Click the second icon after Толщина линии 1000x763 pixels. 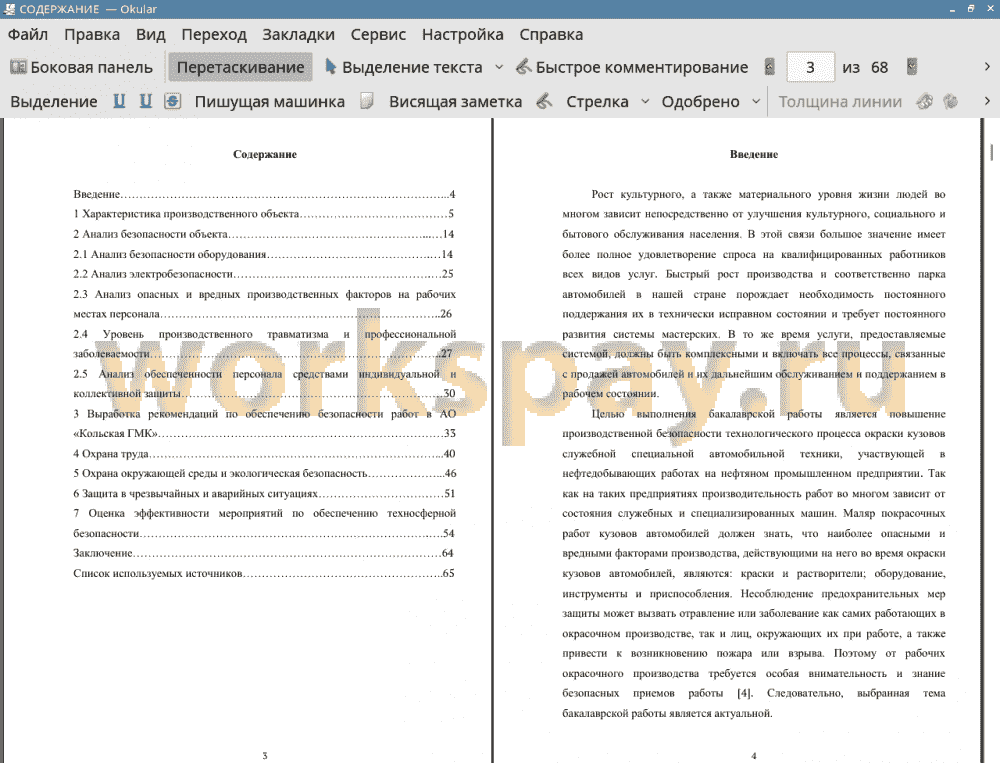tap(951, 101)
